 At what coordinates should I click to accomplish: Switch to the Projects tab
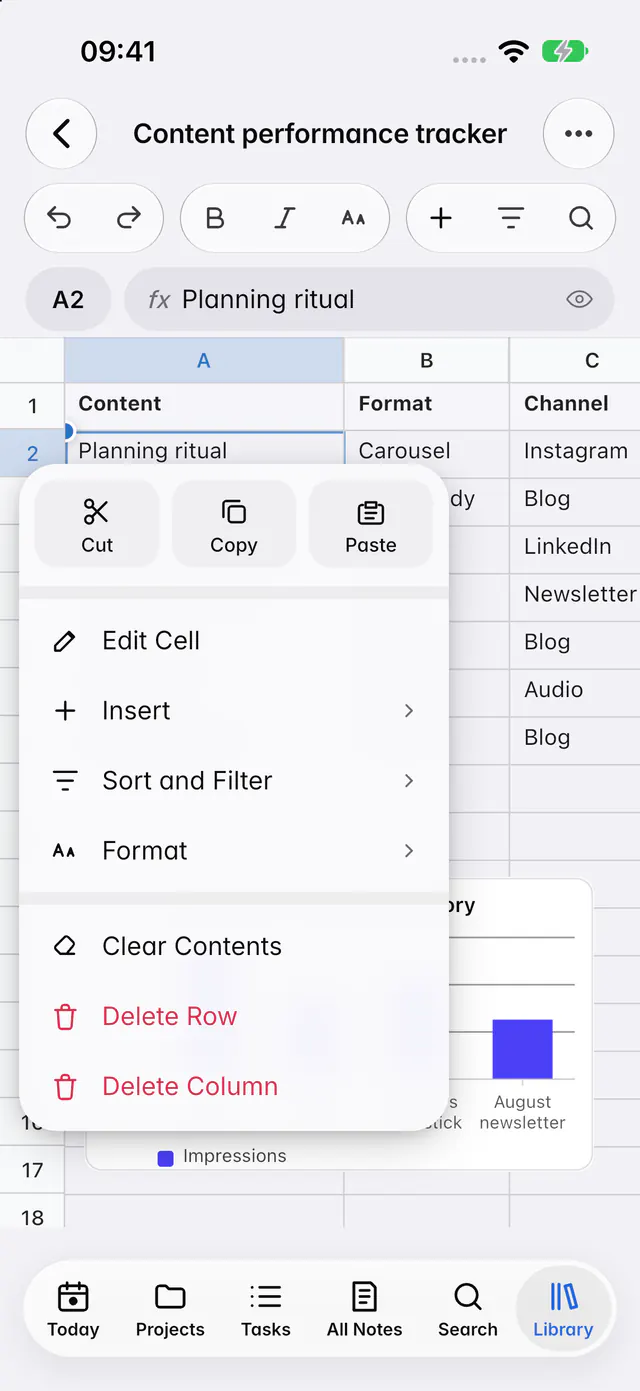(x=170, y=1310)
